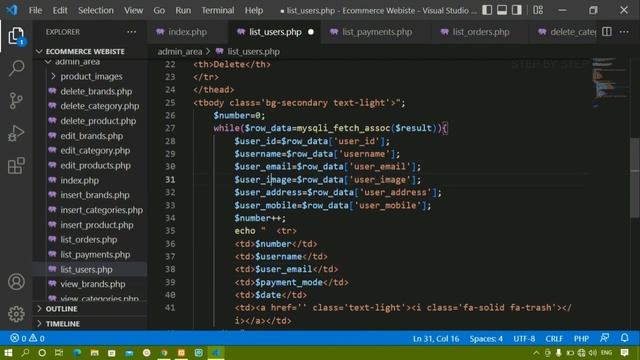Open delete_brands.php in explorer
The width and height of the screenshot is (640, 360).
(96, 91)
